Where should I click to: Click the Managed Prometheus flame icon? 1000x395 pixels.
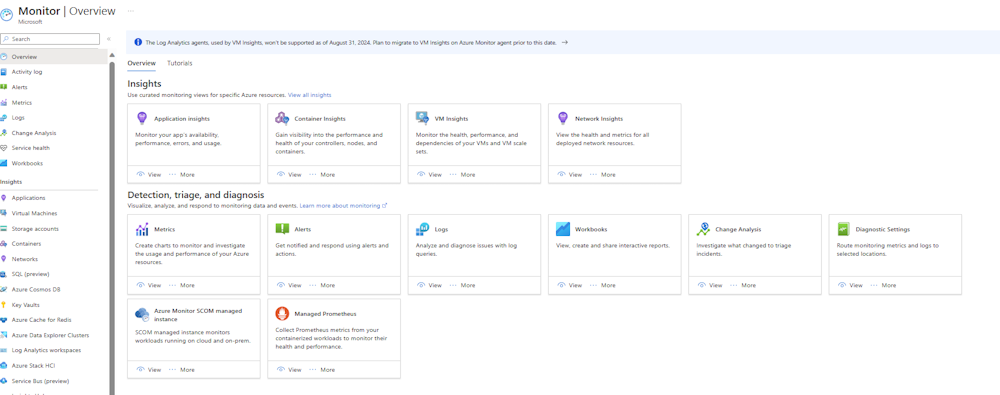pos(282,314)
